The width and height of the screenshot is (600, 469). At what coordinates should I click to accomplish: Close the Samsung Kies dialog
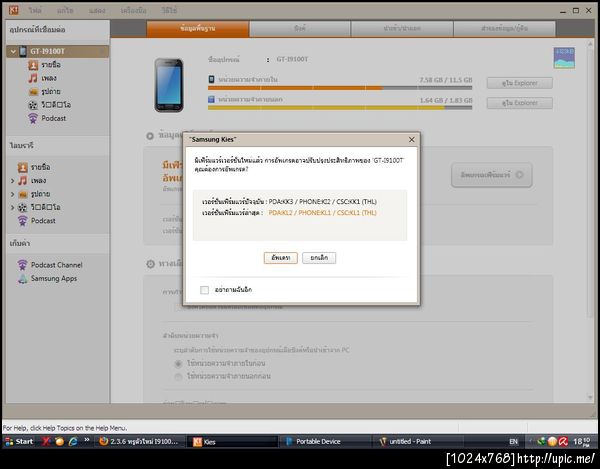pyautogui.click(x=412, y=140)
